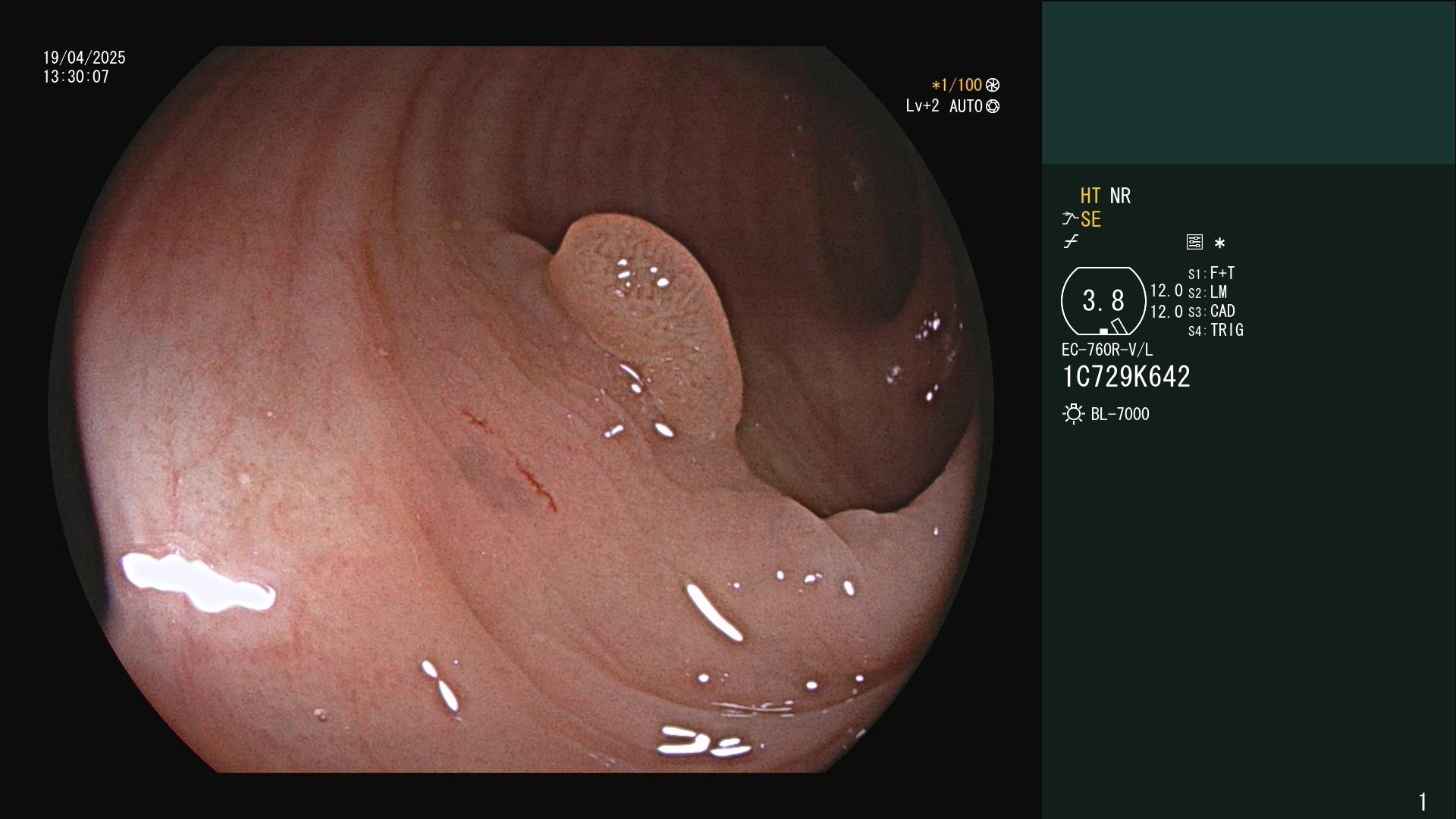
Task: Click the image counter 1 at bottom right
Action: [x=1423, y=802]
